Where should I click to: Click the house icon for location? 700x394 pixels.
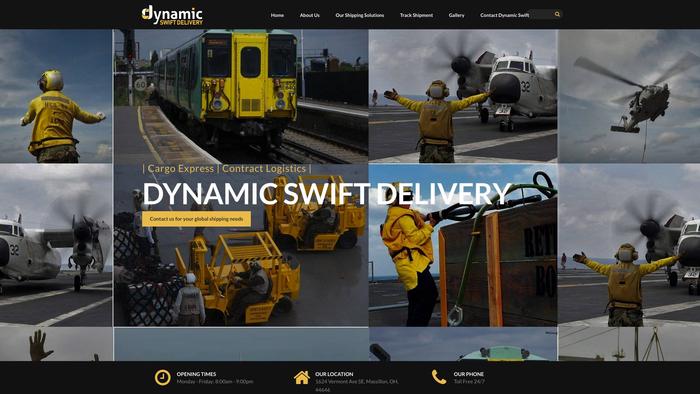302,377
